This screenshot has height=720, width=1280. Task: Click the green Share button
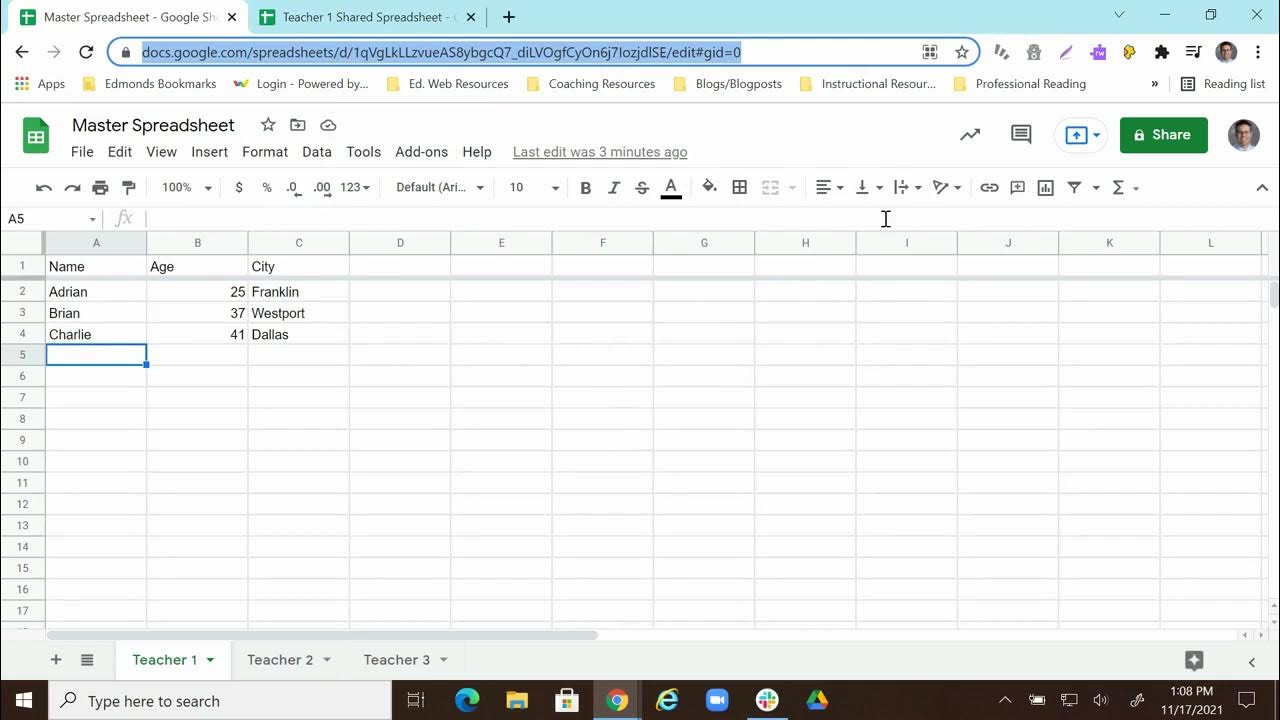tap(1164, 135)
